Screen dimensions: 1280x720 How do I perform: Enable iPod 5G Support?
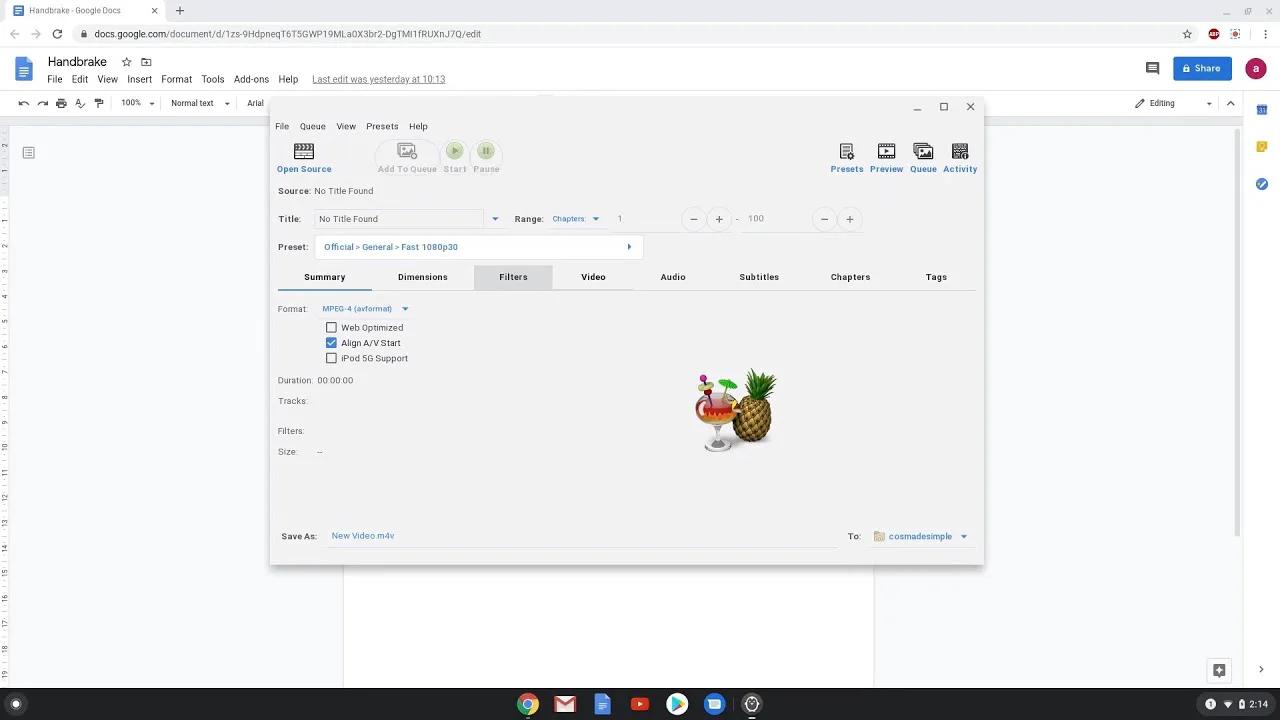pyautogui.click(x=331, y=358)
